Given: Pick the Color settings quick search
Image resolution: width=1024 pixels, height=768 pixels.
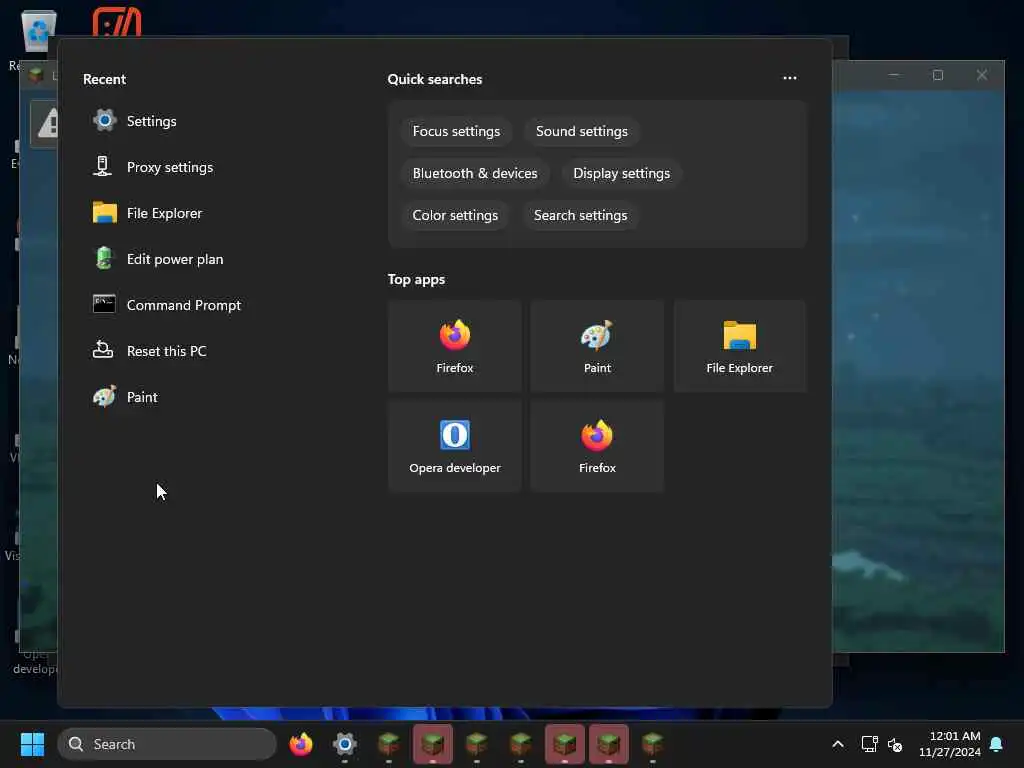Looking at the screenshot, I should (455, 215).
